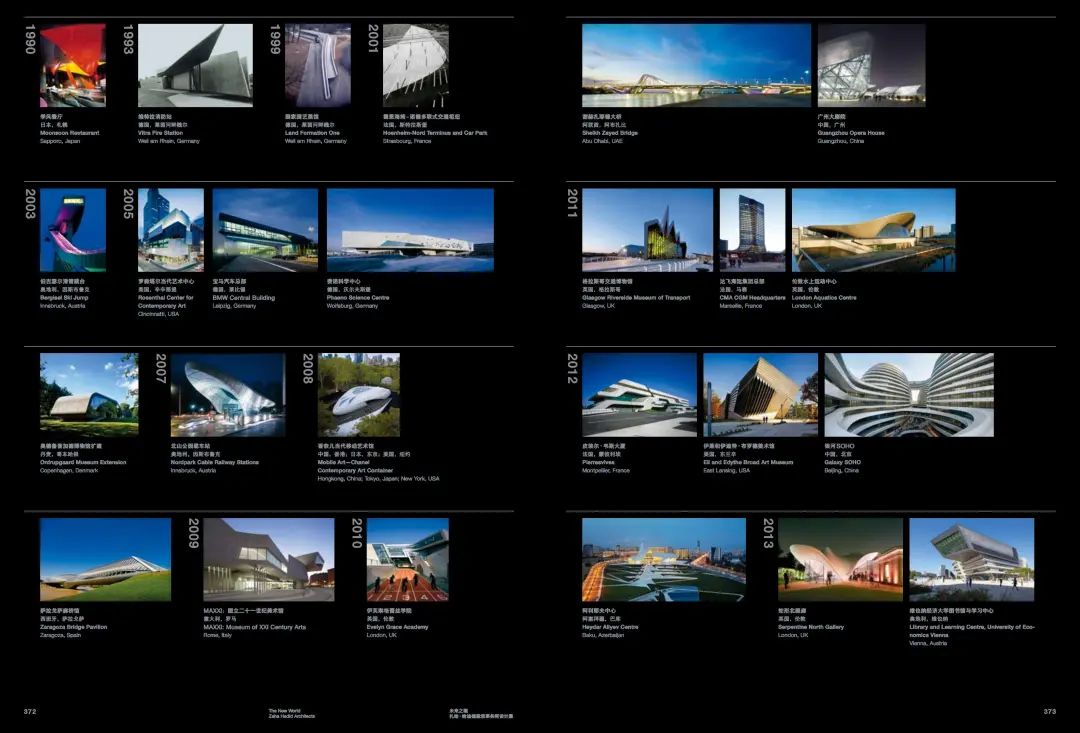
Task: Click the 'Wolfsburg, Germany' caption line
Action: [352, 306]
